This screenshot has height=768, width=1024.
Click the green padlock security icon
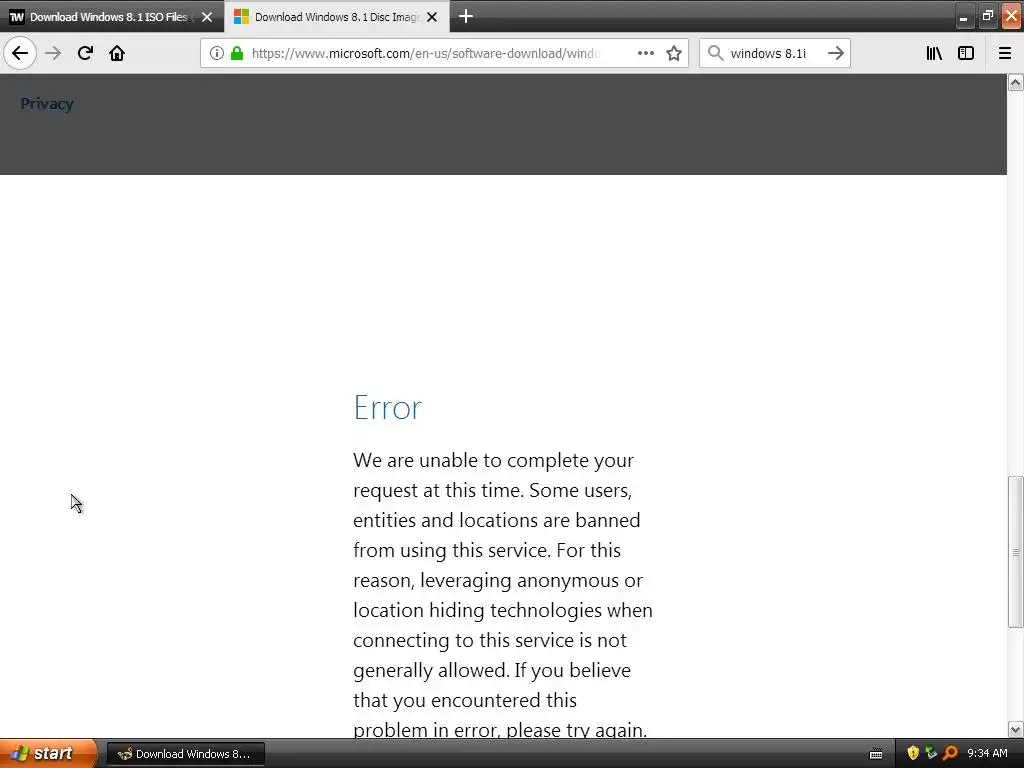(237, 53)
